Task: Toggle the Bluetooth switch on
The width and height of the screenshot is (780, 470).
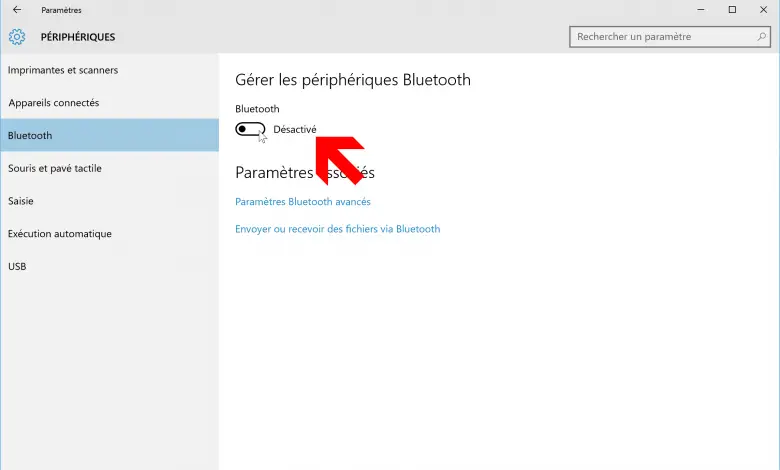Action: pos(250,129)
